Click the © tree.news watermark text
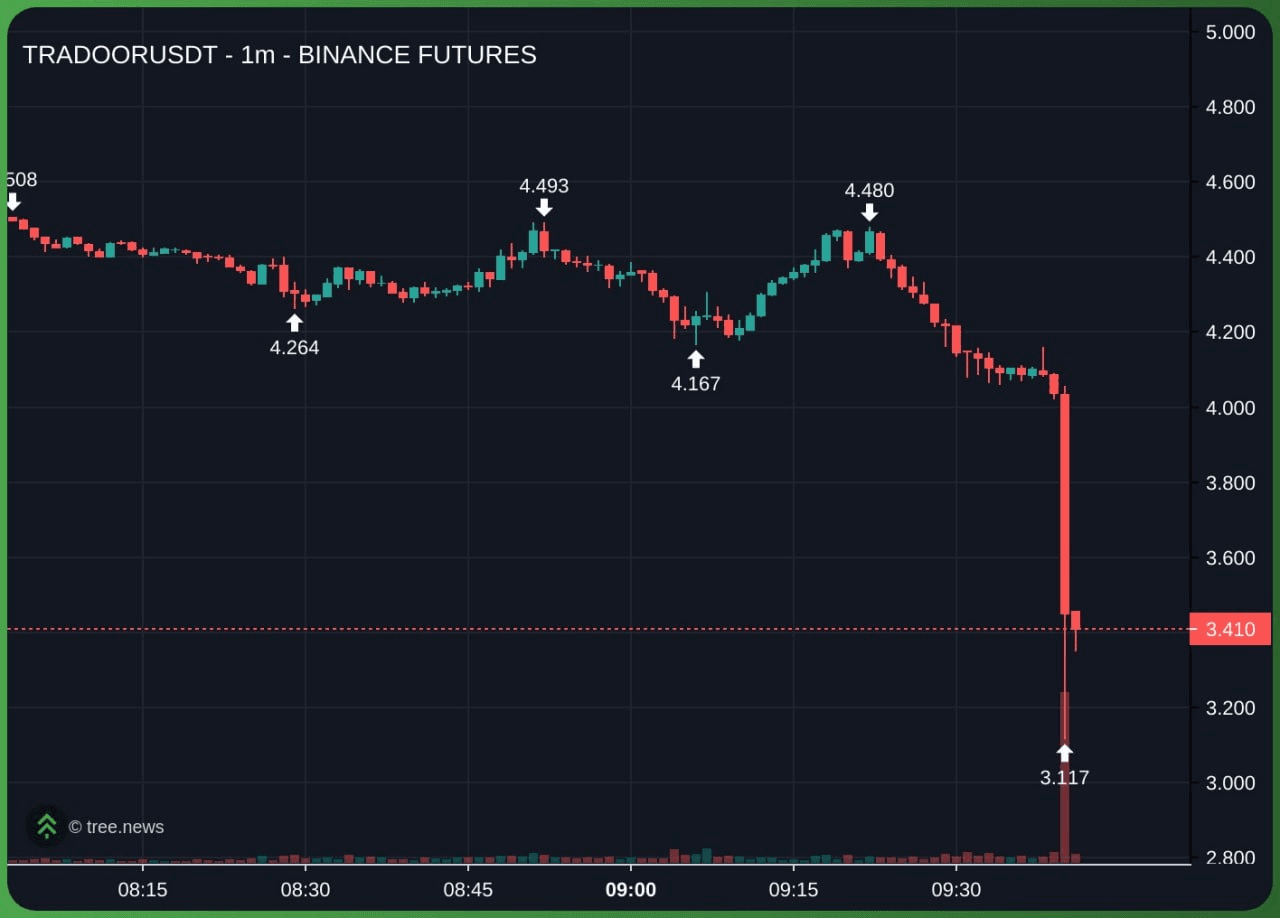This screenshot has height=918, width=1280. click(x=116, y=827)
